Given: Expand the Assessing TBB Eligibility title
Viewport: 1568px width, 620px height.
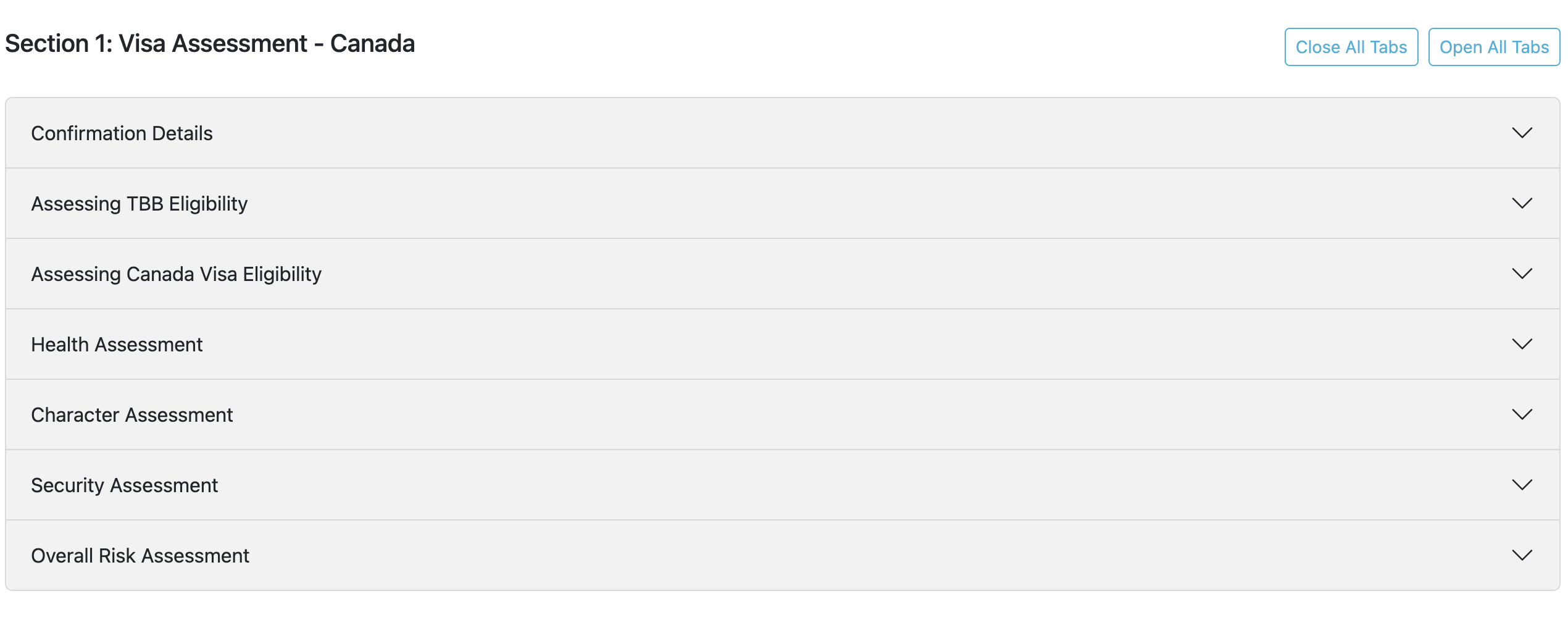Looking at the screenshot, I should pyautogui.click(x=139, y=204).
